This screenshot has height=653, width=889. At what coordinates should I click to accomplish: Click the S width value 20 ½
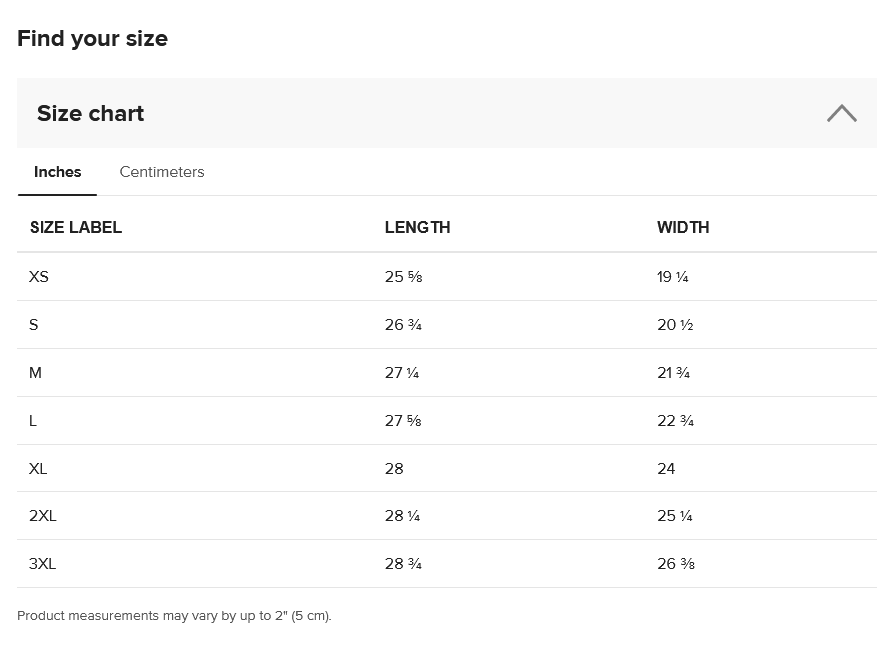pyautogui.click(x=675, y=325)
